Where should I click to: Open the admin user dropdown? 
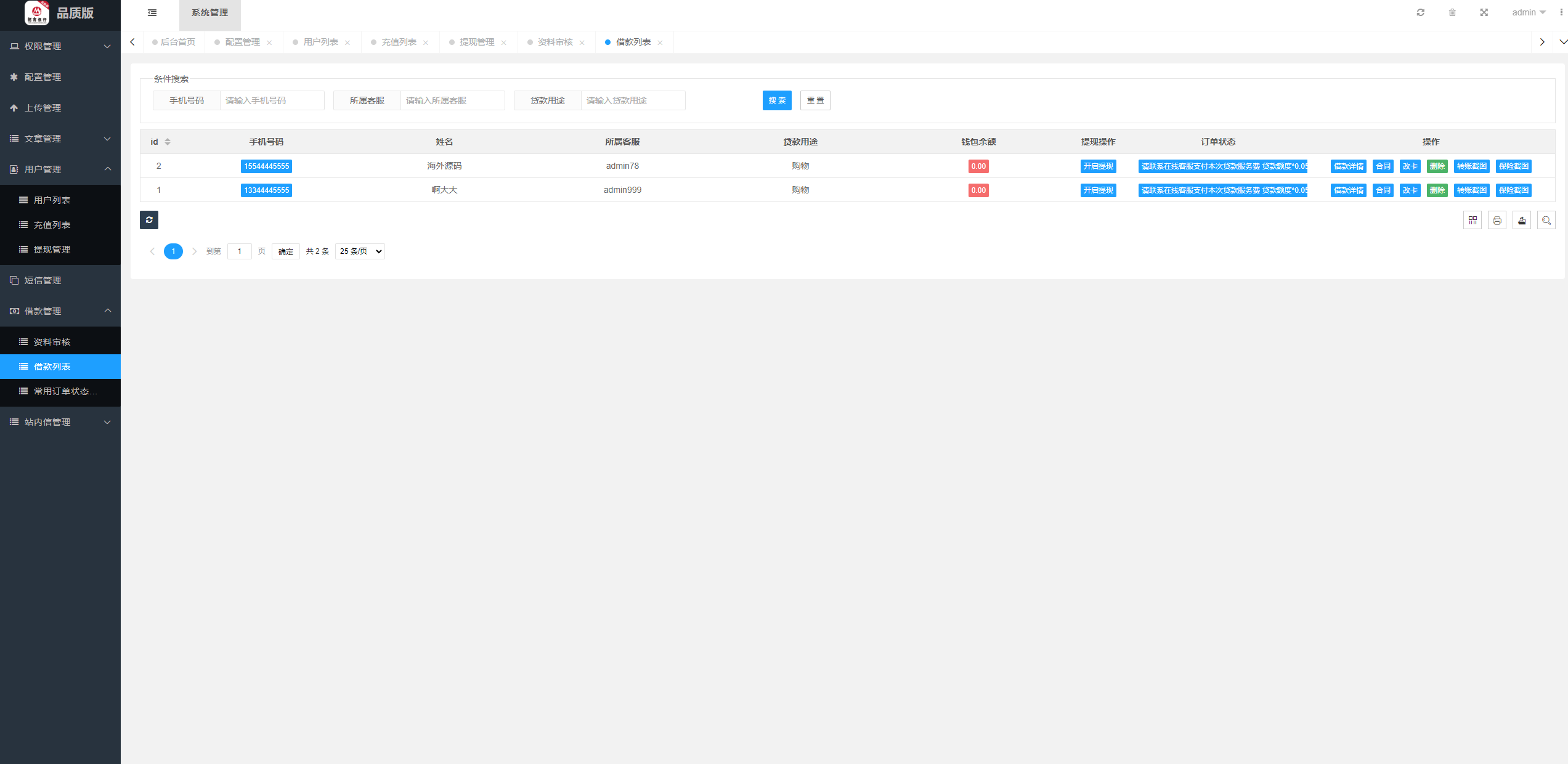(1528, 13)
